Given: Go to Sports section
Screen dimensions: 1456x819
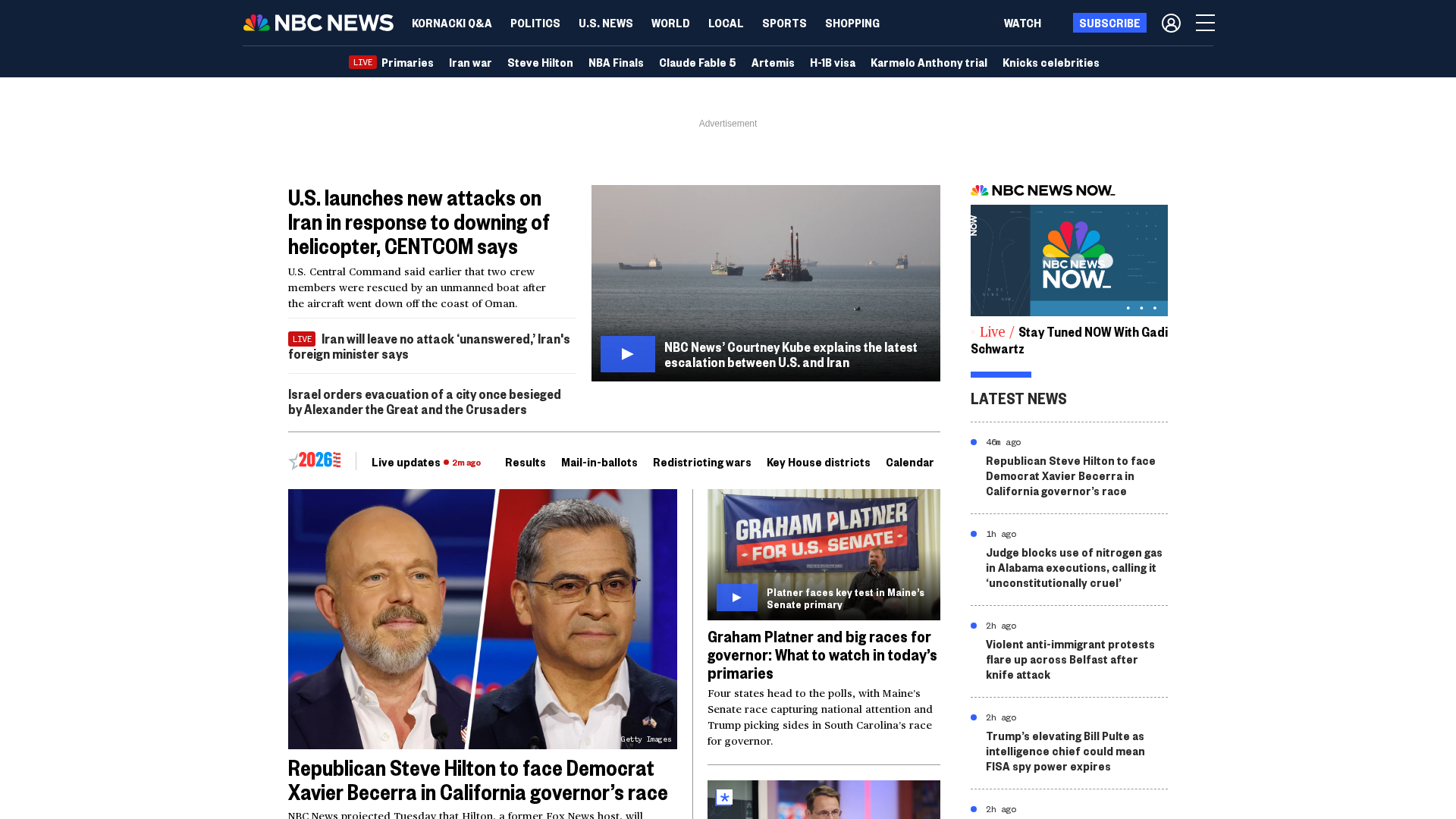Looking at the screenshot, I should coord(784,23).
